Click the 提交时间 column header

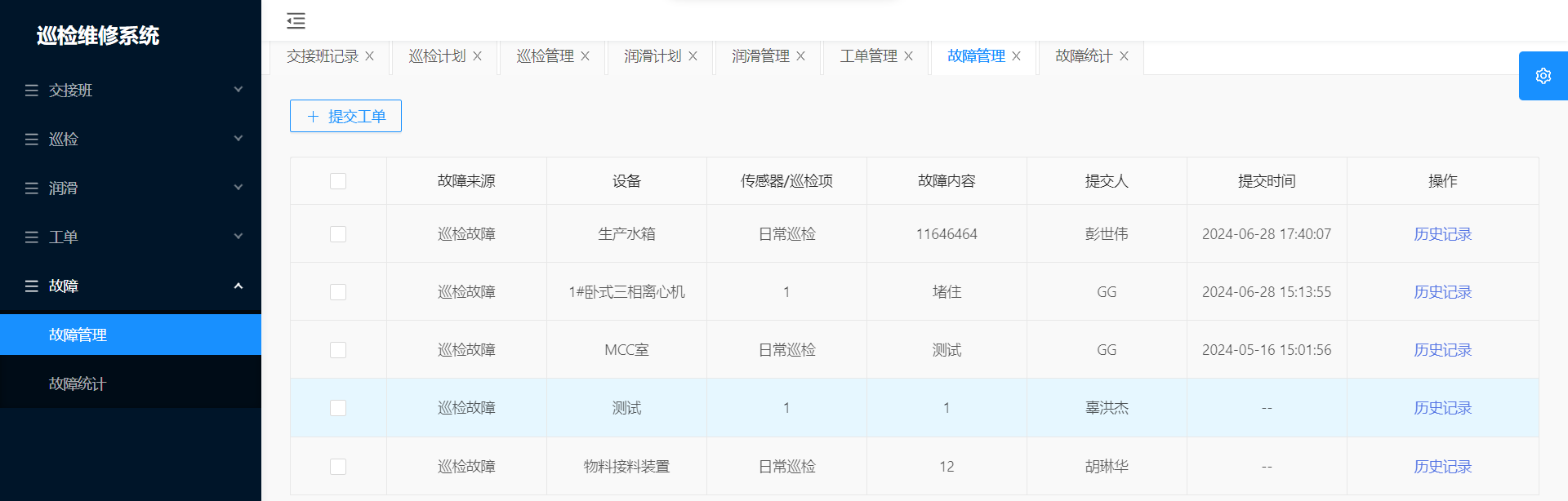(1267, 181)
